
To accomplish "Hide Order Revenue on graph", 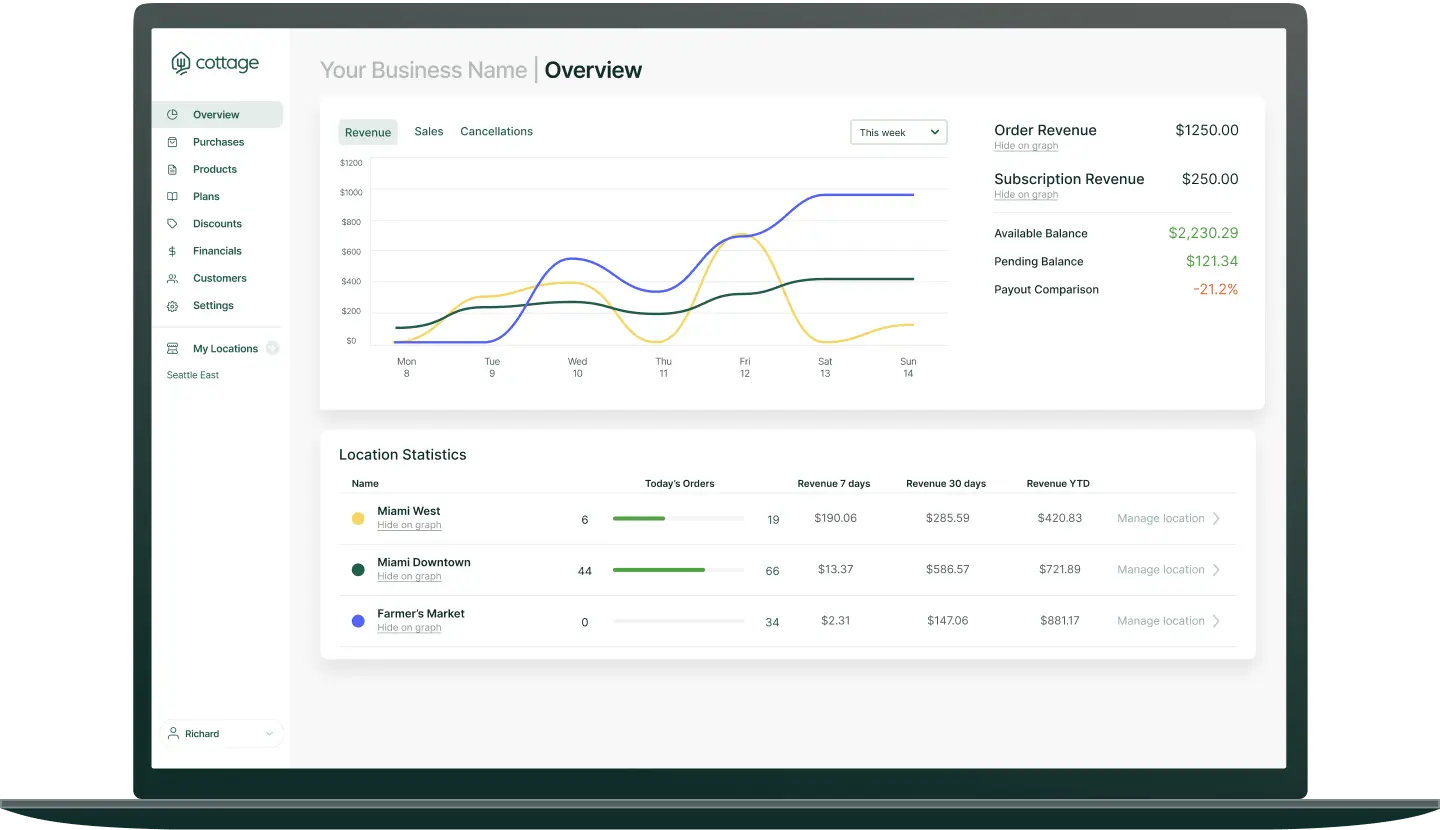I will click(x=1026, y=146).
